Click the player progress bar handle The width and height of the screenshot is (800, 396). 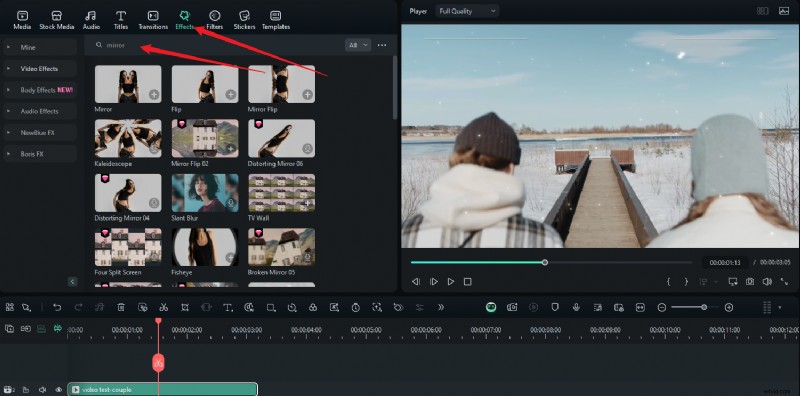[545, 262]
